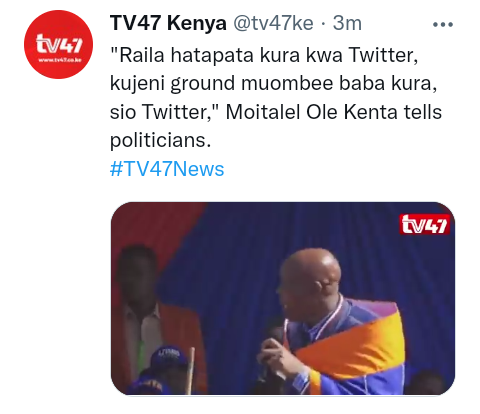Click the tv47 watermark logo inside video
Image resolution: width=480 pixels, height=414 pixels.
click(424, 224)
